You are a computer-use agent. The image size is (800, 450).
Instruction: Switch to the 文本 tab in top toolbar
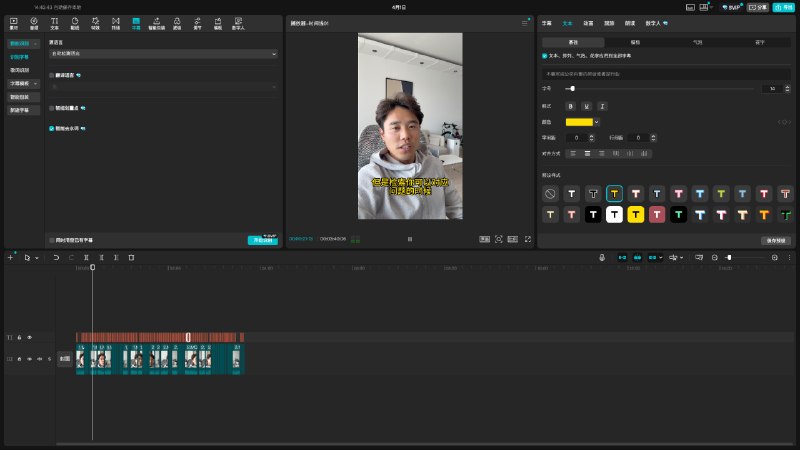[54, 21]
